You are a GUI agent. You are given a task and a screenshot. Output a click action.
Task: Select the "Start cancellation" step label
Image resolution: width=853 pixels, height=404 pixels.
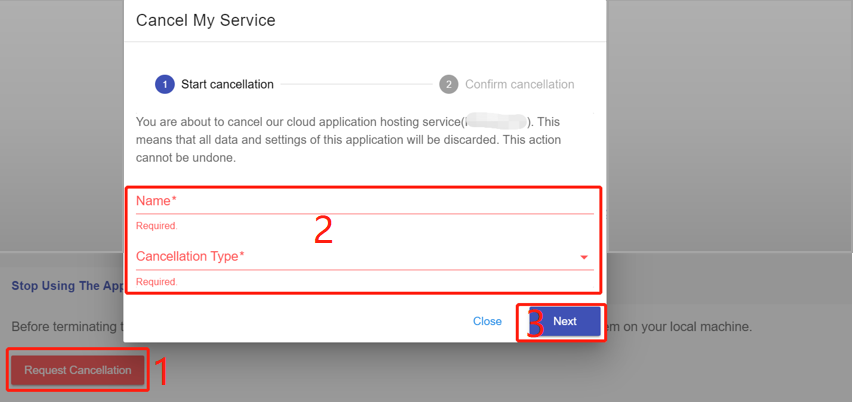coord(227,84)
